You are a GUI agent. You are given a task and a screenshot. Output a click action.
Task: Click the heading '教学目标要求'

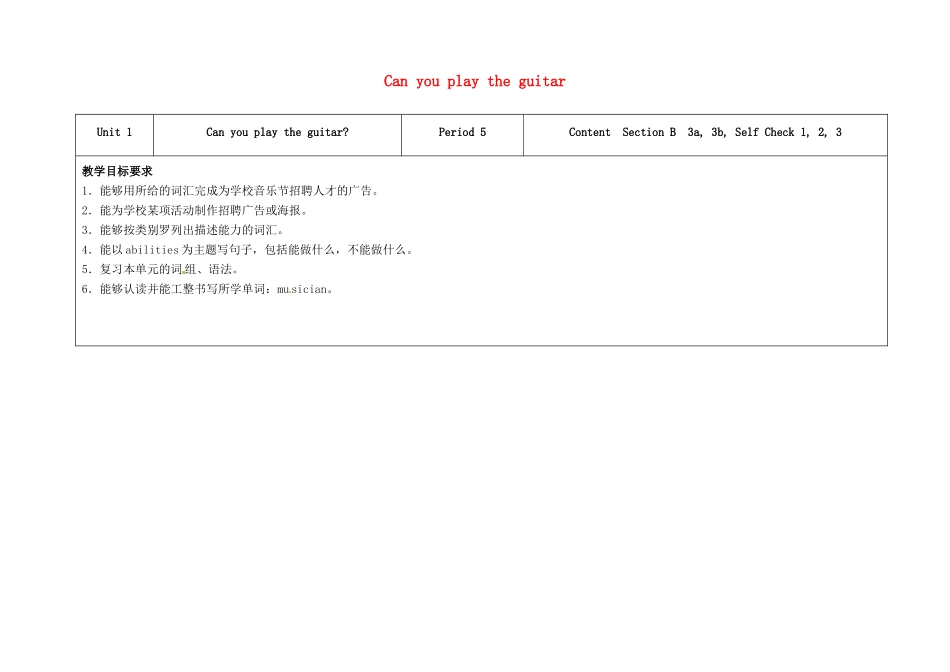117,171
